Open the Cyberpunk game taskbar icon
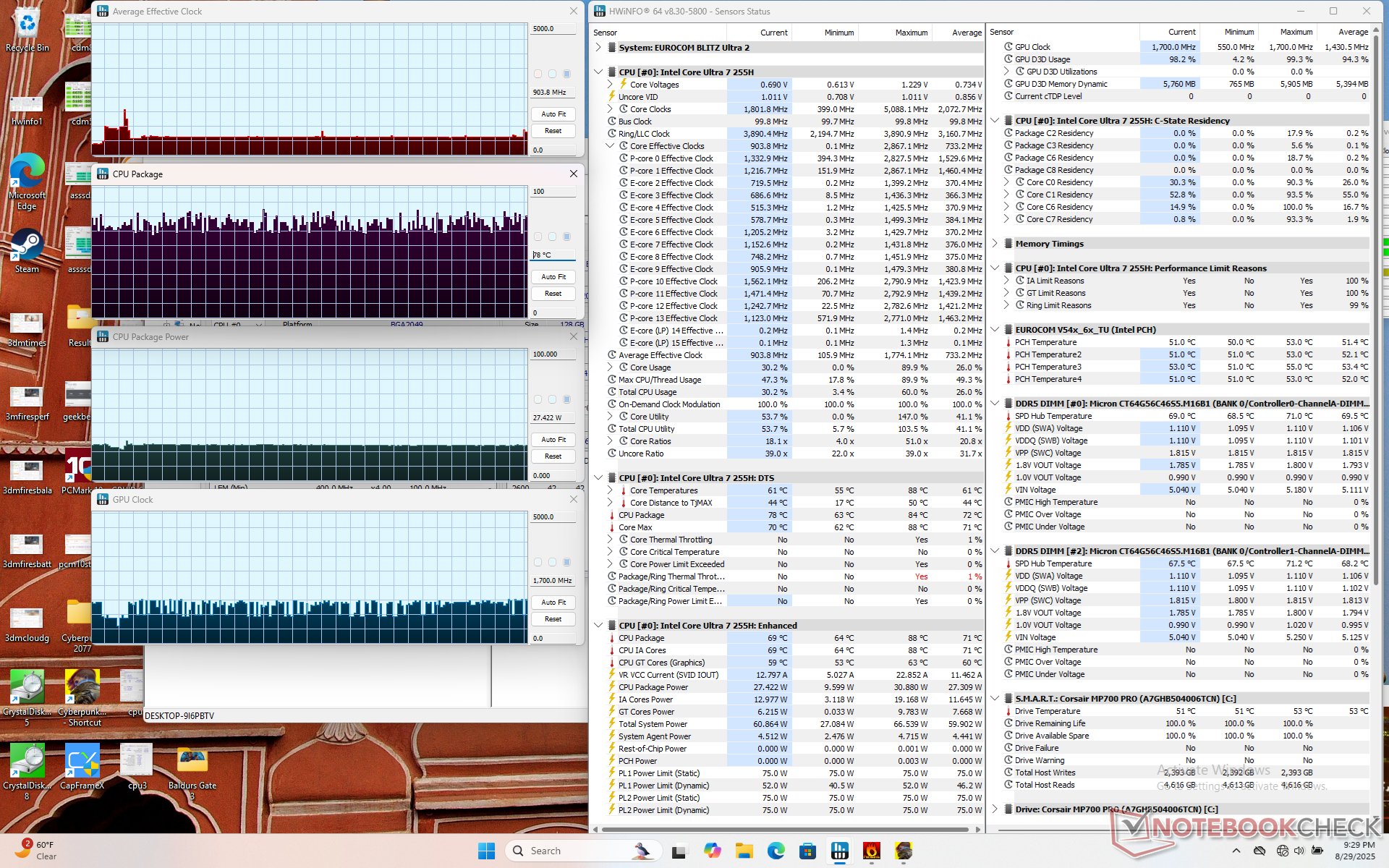This screenshot has width=1389, height=868. 904,851
